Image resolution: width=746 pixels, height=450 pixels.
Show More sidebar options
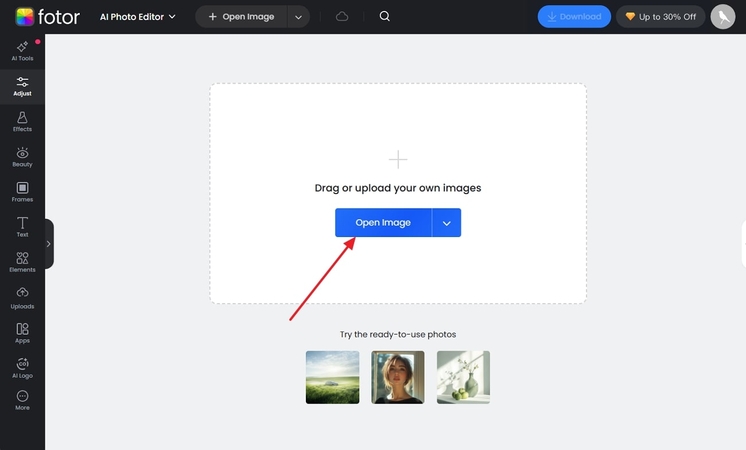pos(22,401)
